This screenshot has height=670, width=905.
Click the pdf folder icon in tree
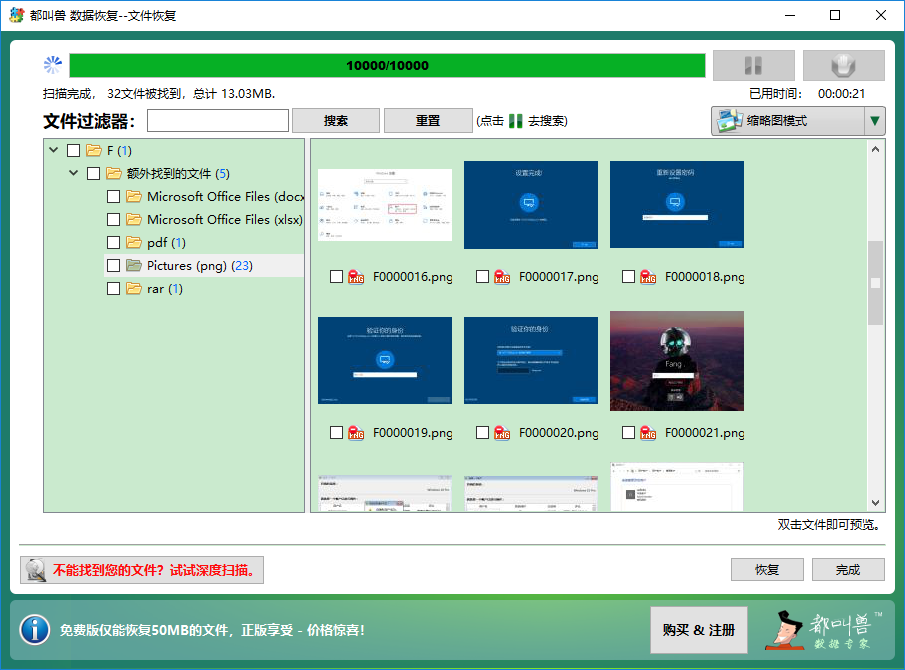(134, 243)
